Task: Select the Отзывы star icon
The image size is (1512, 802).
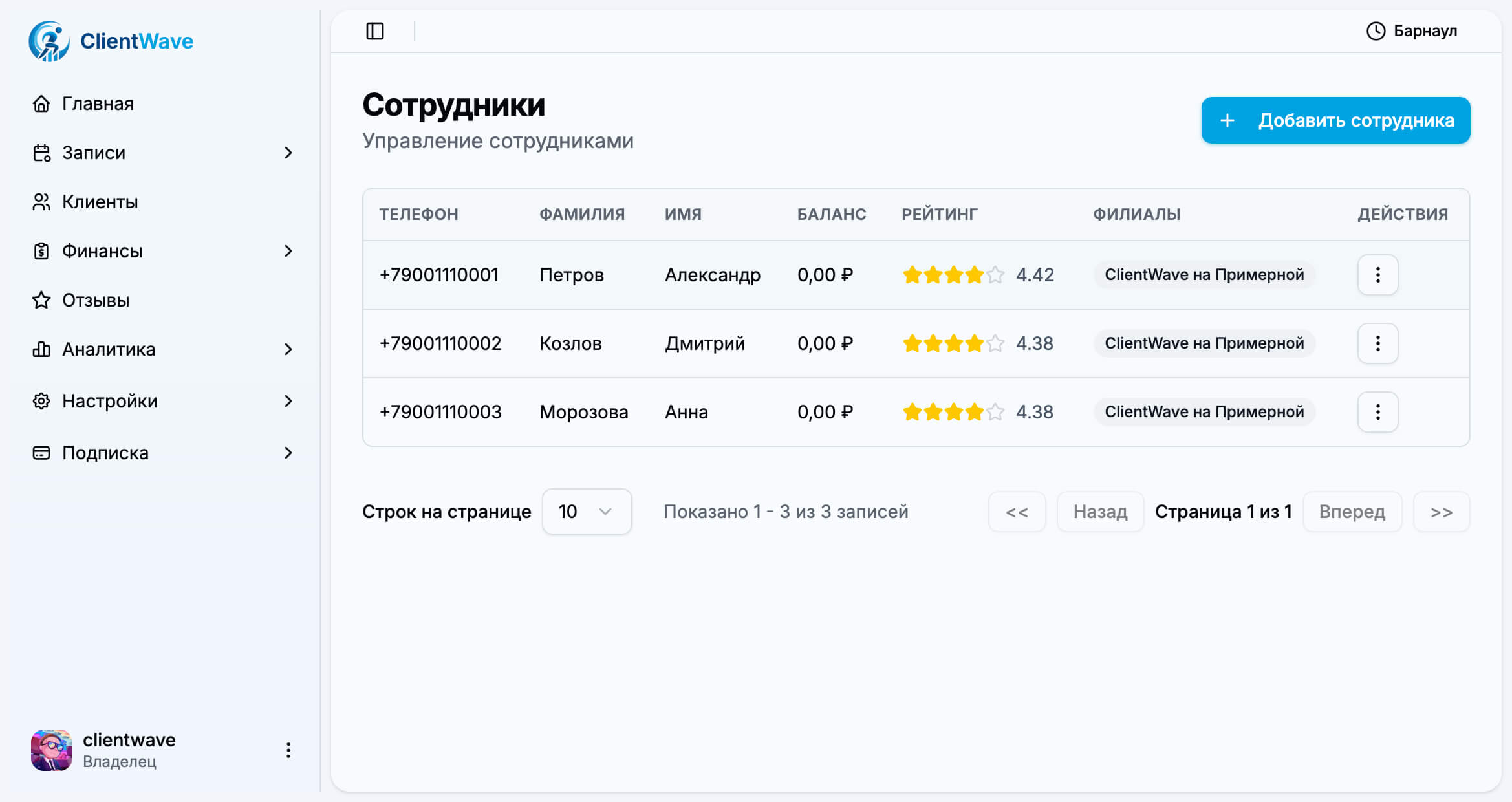Action: [41, 300]
